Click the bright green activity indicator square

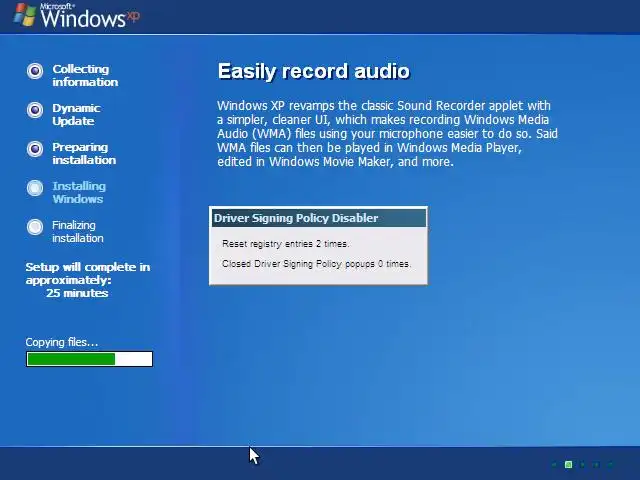tap(568, 464)
